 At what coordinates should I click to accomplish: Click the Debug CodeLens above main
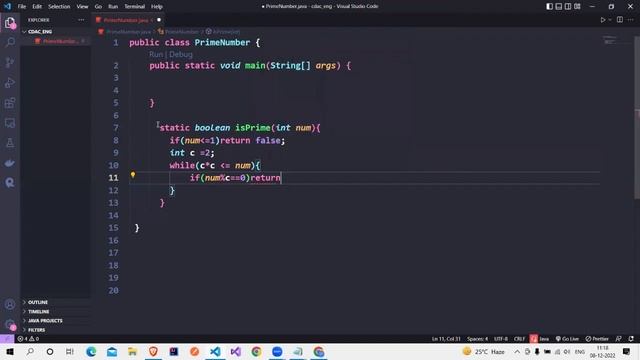point(181,54)
